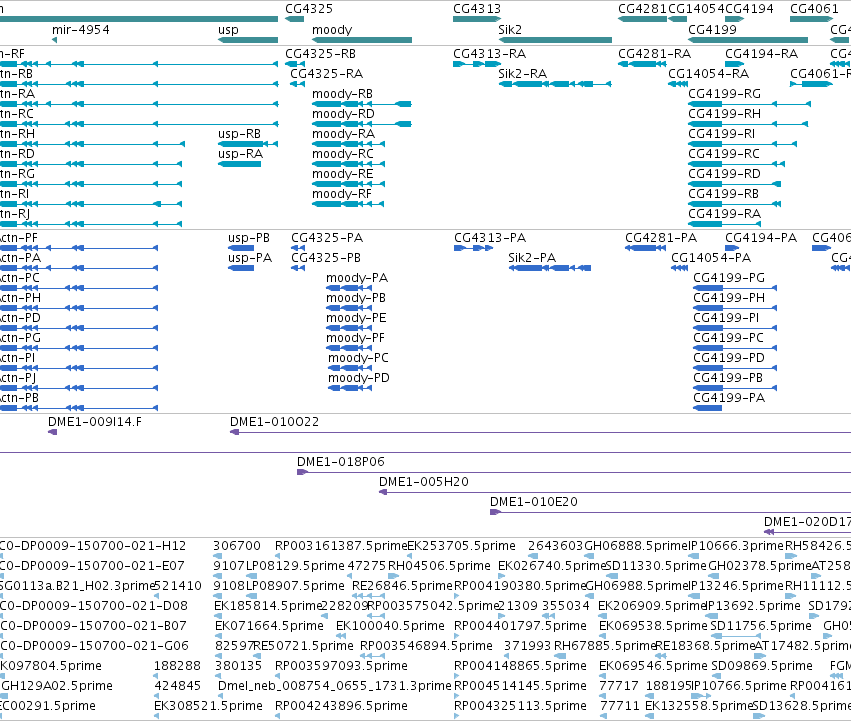851x721 pixels.
Task: Click the mir-4954 gene label
Action: tap(81, 29)
